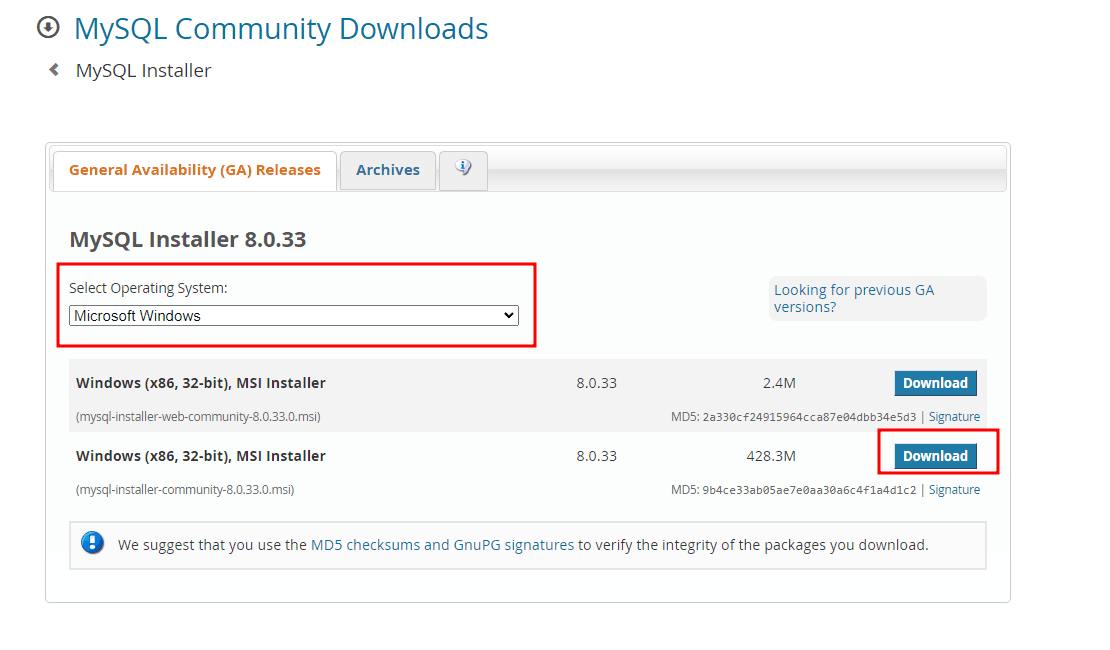Open Signature link for web-community installer
The height and width of the screenshot is (650, 1110).
[x=954, y=417]
